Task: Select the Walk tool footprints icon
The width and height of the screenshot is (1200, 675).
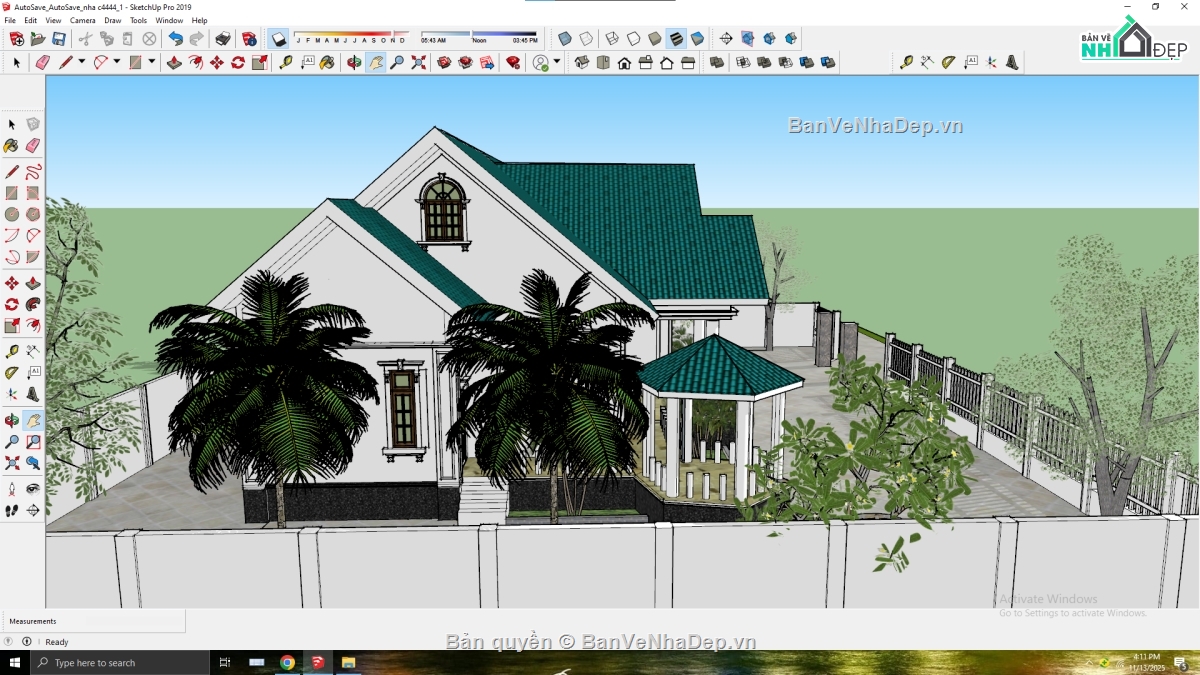Action: pos(12,510)
